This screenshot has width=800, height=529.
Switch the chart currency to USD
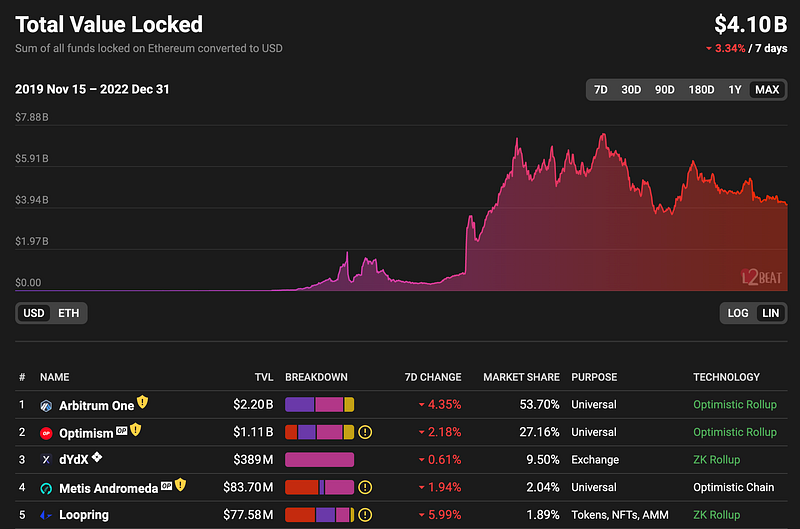pyautogui.click(x=34, y=313)
